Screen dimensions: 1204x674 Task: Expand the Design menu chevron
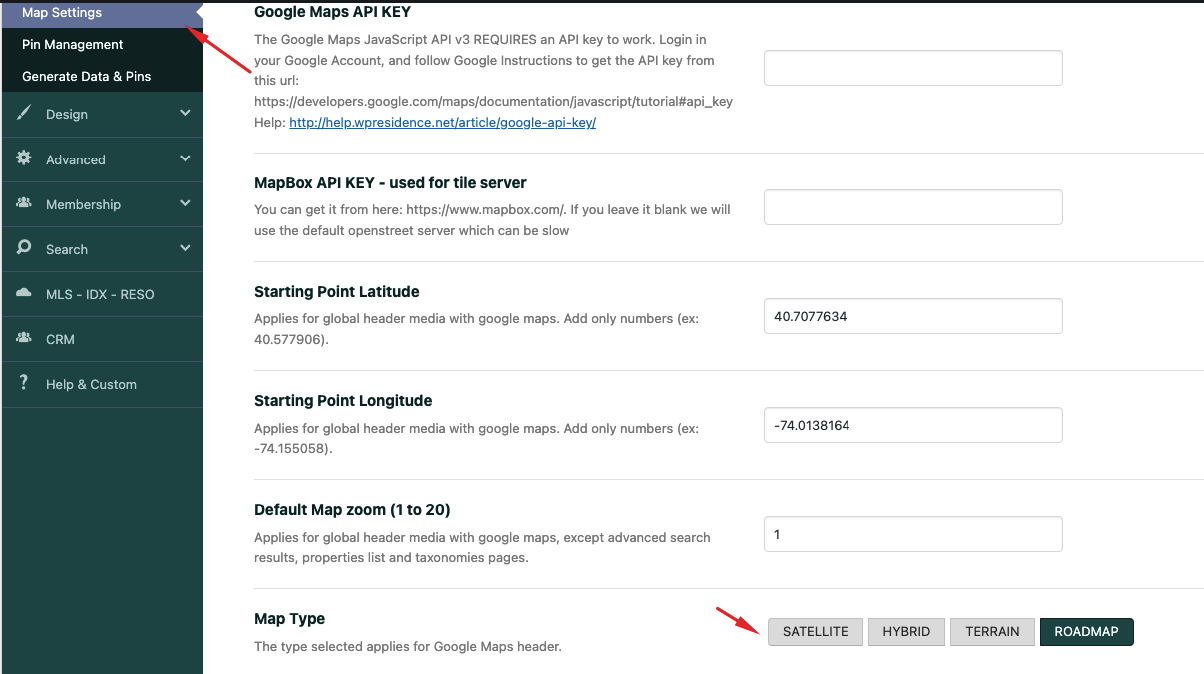[x=185, y=113]
